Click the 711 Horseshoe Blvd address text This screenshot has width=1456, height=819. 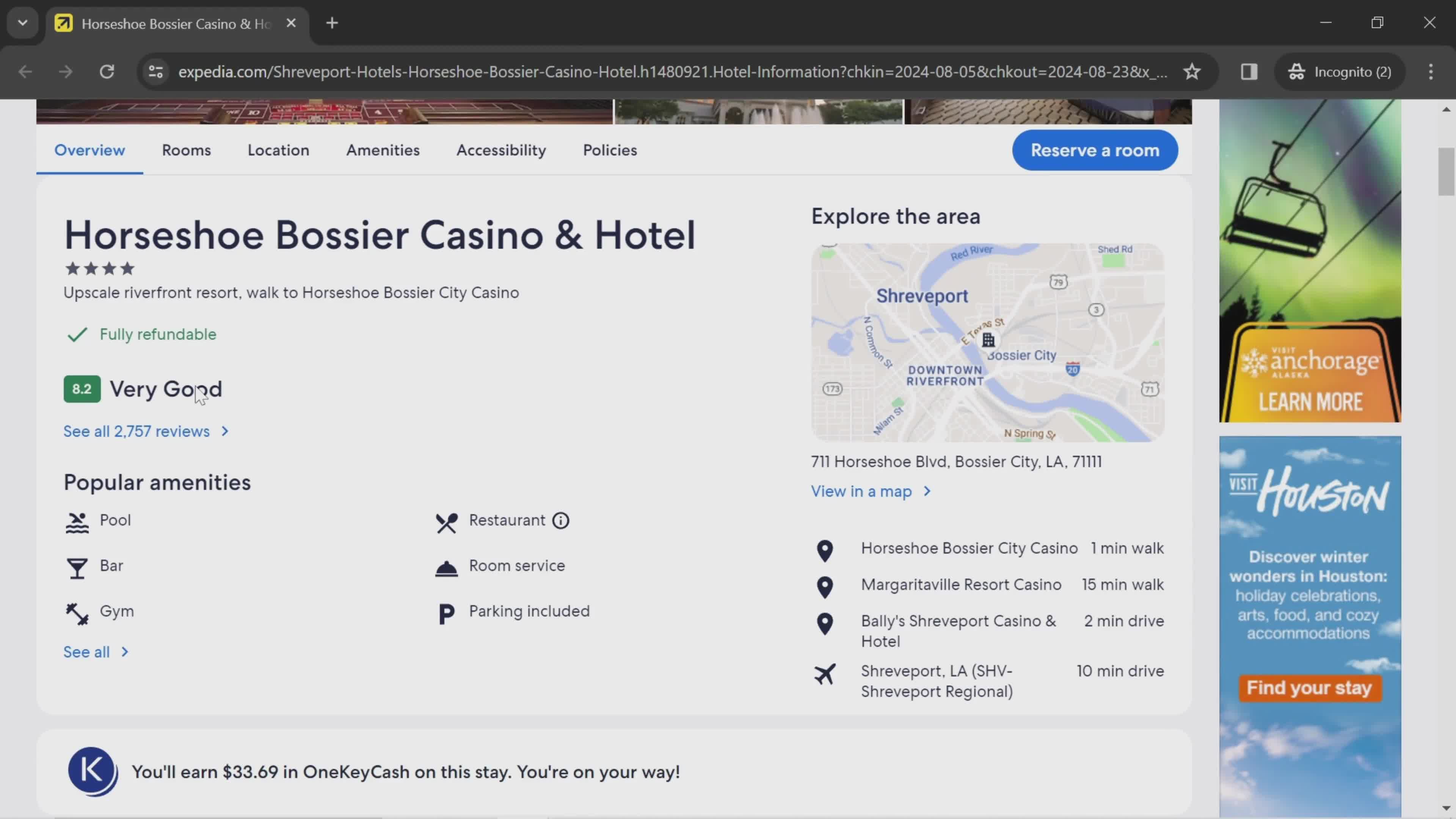956,462
